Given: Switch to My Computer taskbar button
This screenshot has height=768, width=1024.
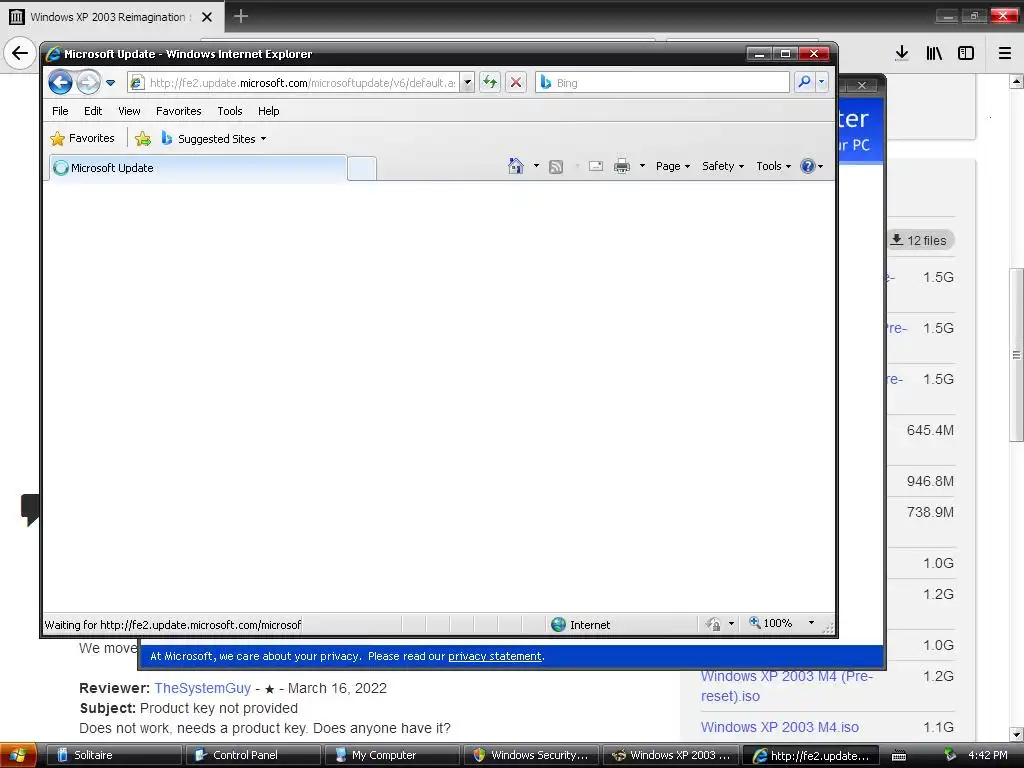Looking at the screenshot, I should 392,755.
